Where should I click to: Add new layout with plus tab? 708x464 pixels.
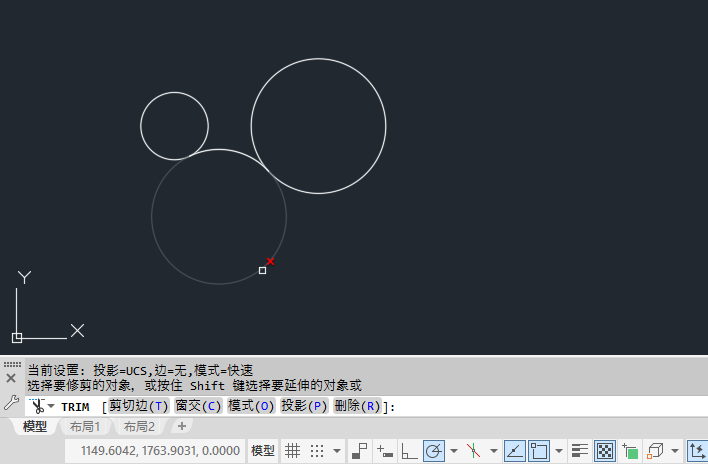pos(182,426)
